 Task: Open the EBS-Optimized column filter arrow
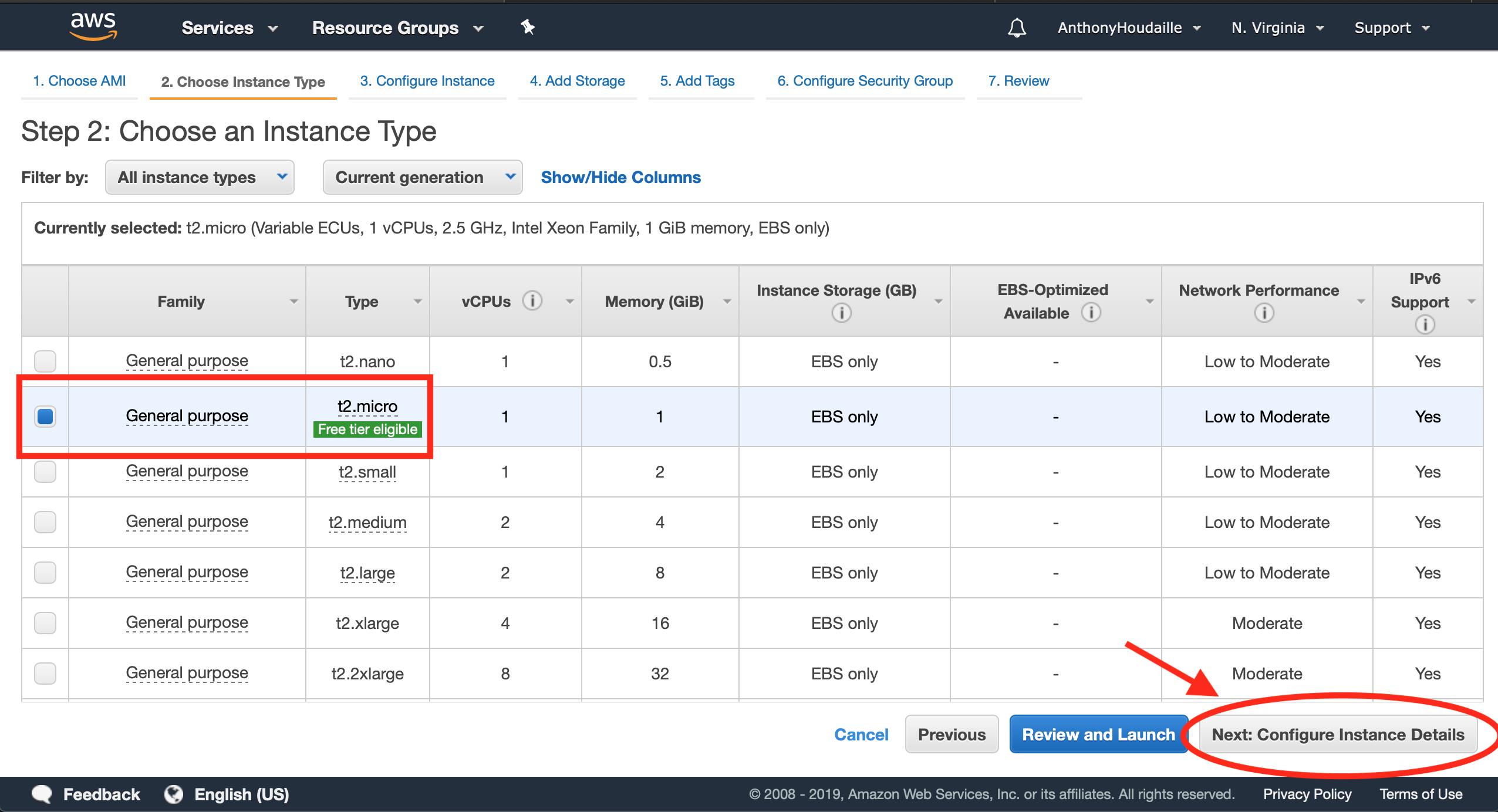(1149, 302)
